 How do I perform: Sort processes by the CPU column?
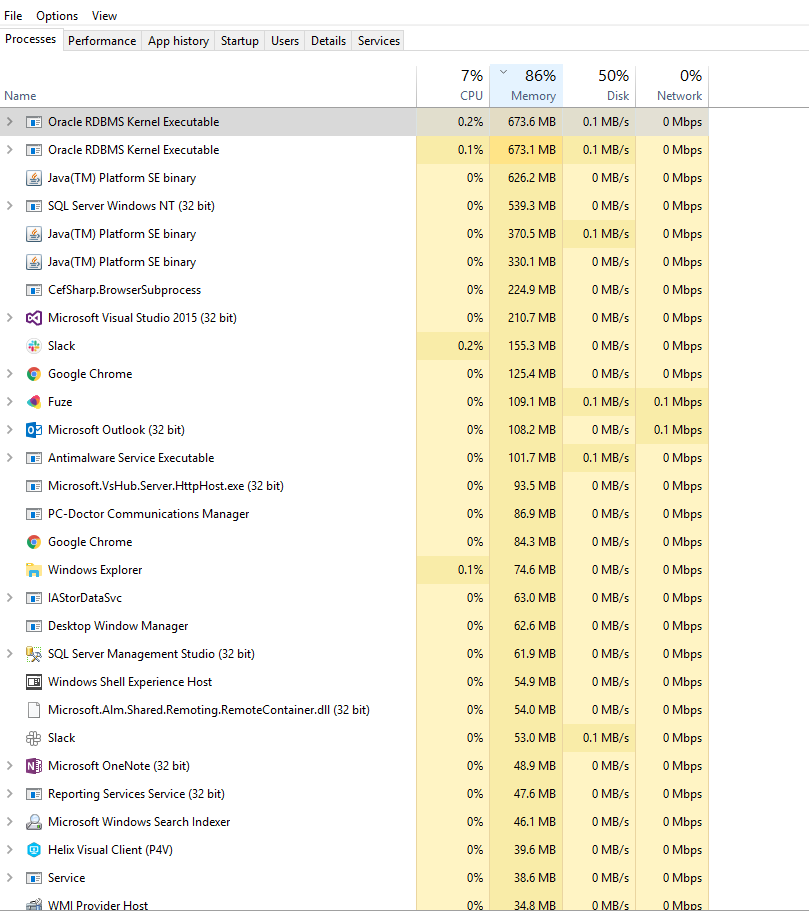point(453,86)
